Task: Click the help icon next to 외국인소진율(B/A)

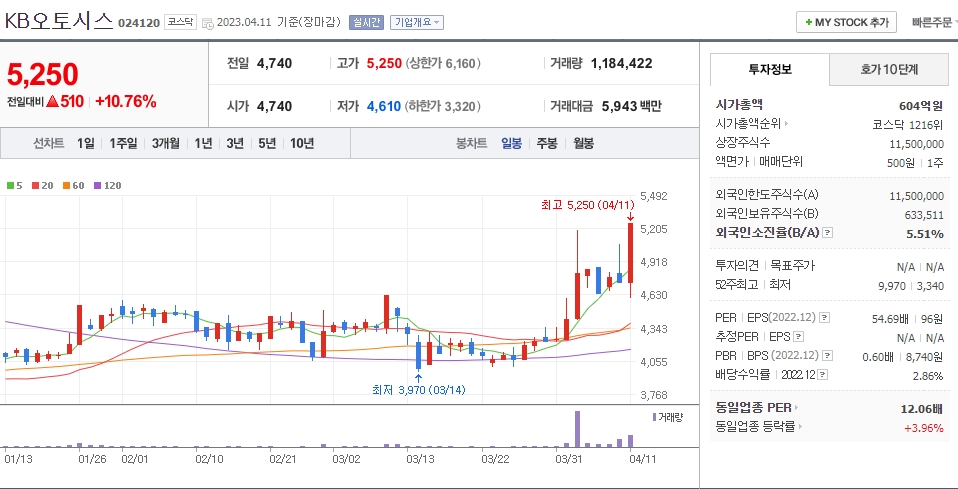Action: point(828,233)
